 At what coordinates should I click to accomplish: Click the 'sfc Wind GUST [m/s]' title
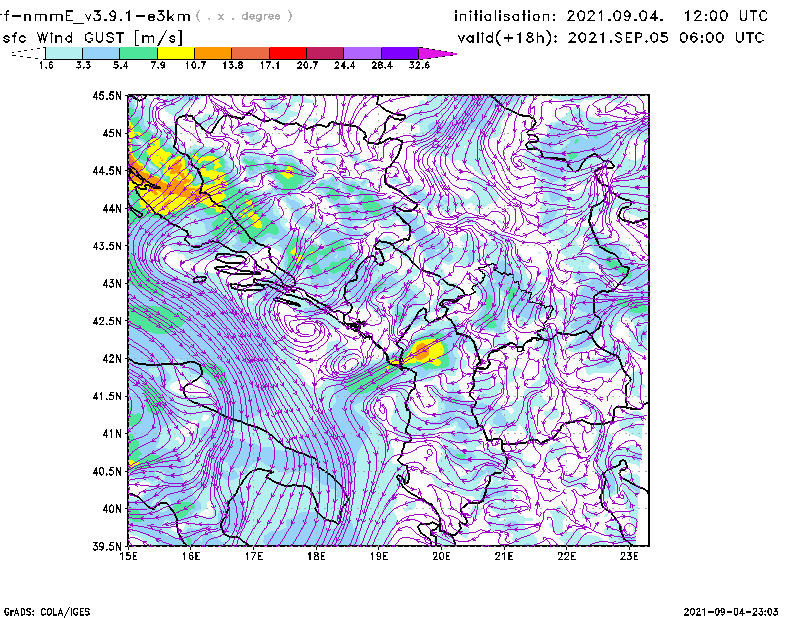click(x=92, y=38)
